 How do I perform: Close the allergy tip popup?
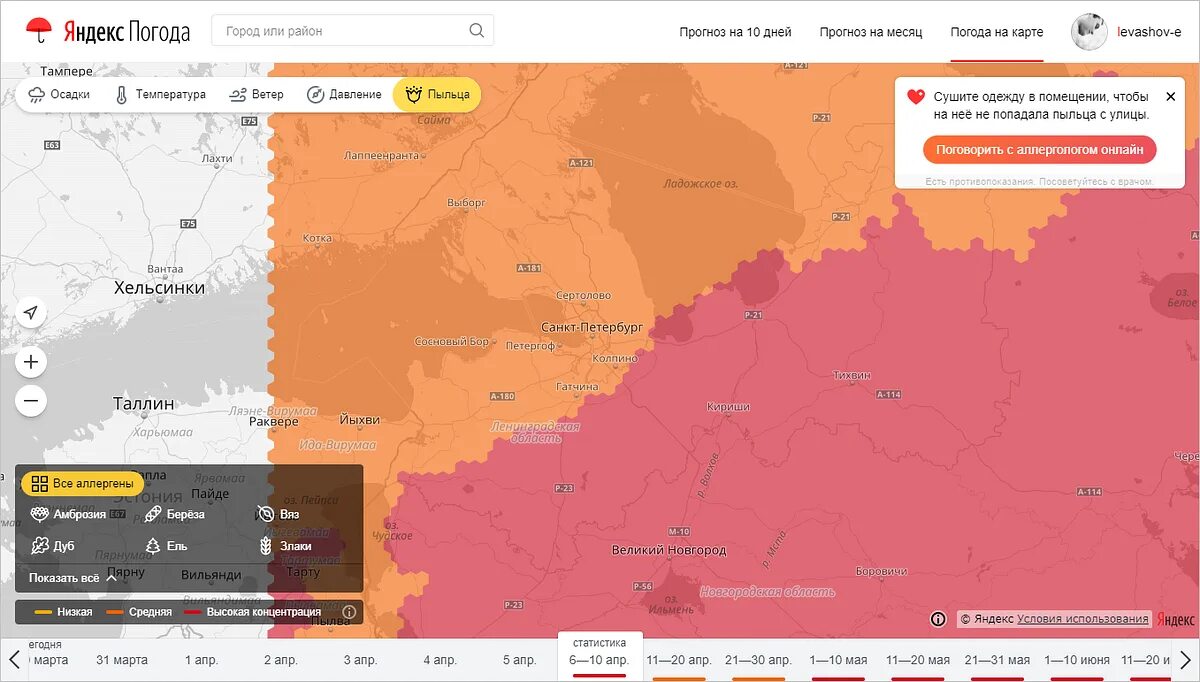pyautogui.click(x=1171, y=97)
